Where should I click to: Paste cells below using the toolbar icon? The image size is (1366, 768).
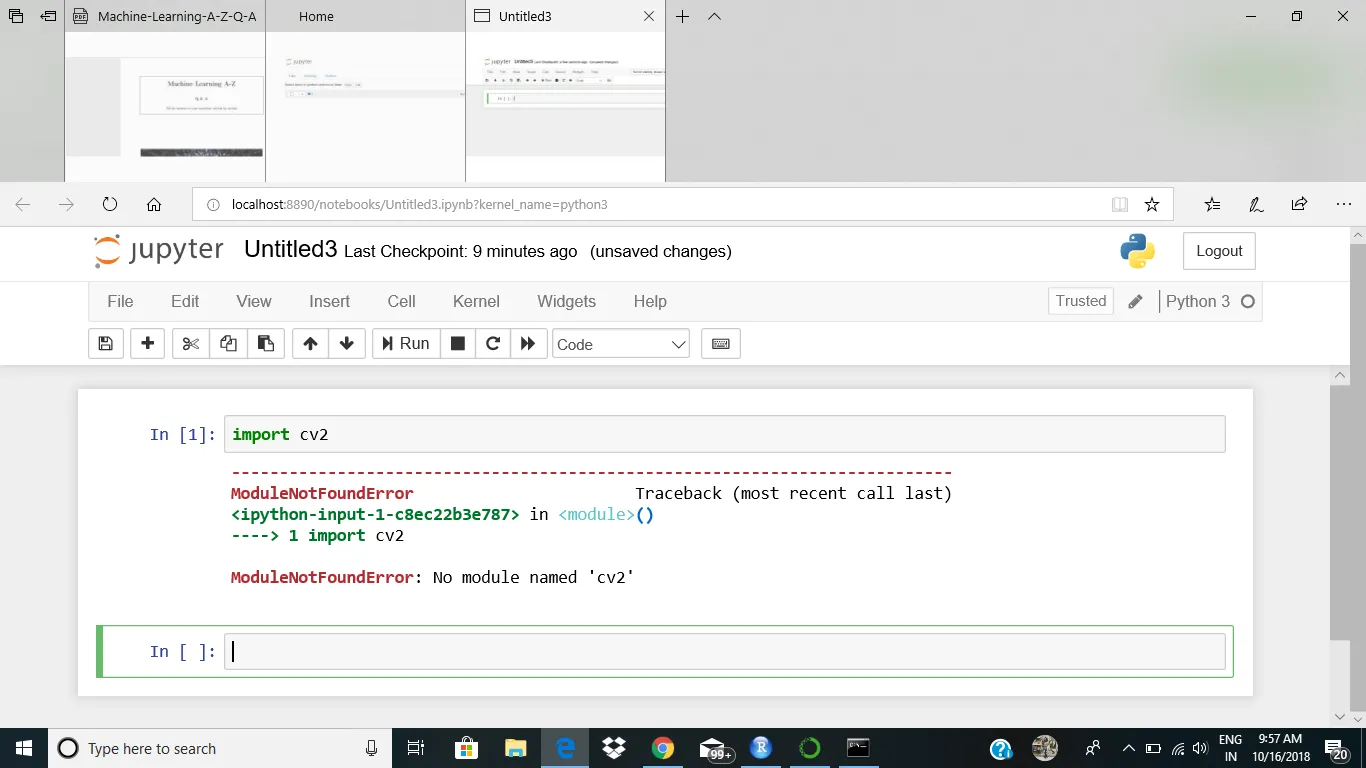pos(266,344)
